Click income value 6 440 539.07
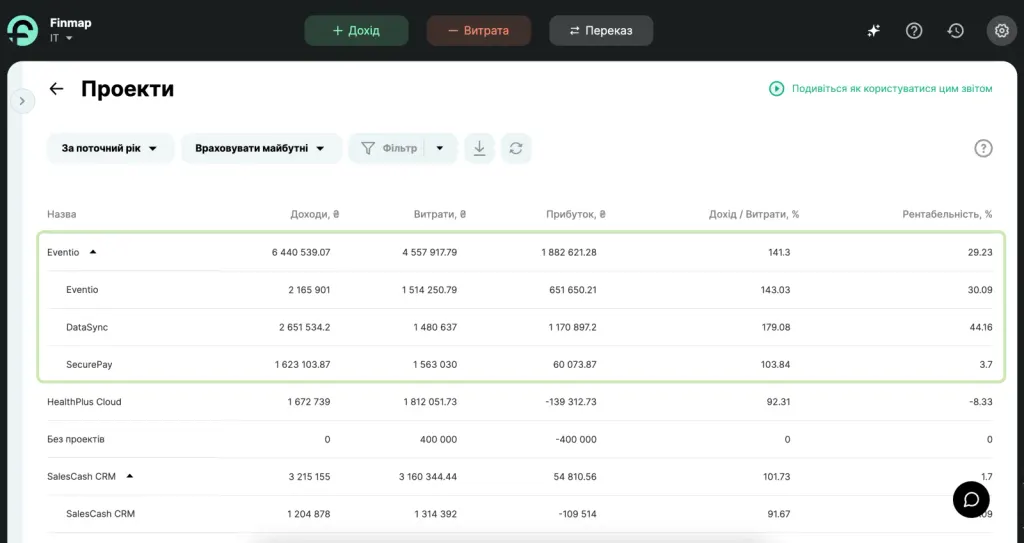The height and width of the screenshot is (543, 1024). pyautogui.click(x=301, y=252)
